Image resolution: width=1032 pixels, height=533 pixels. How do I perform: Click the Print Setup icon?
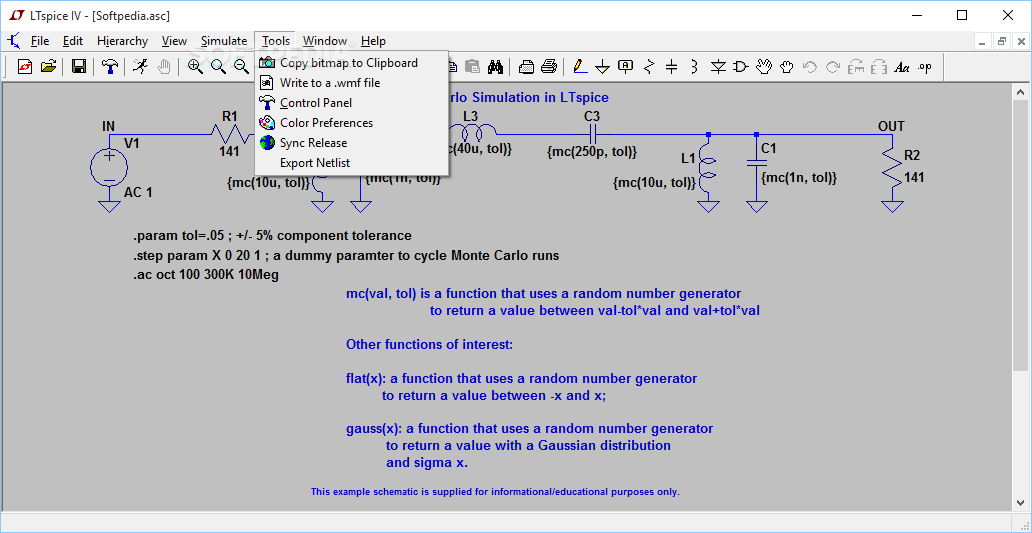click(x=527, y=66)
